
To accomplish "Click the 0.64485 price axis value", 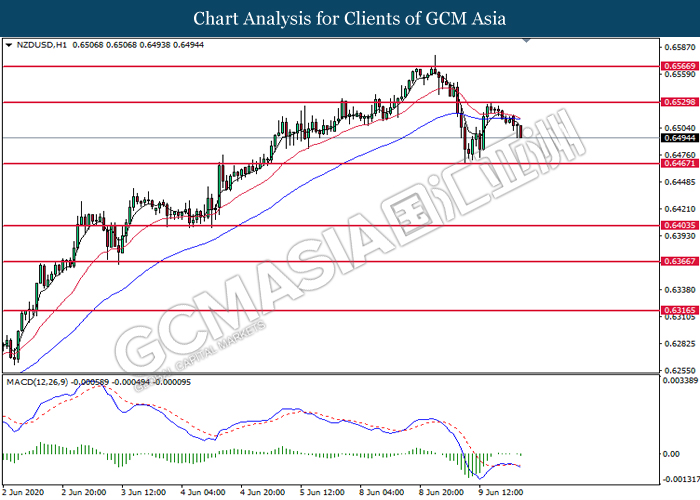I will (x=680, y=182).
